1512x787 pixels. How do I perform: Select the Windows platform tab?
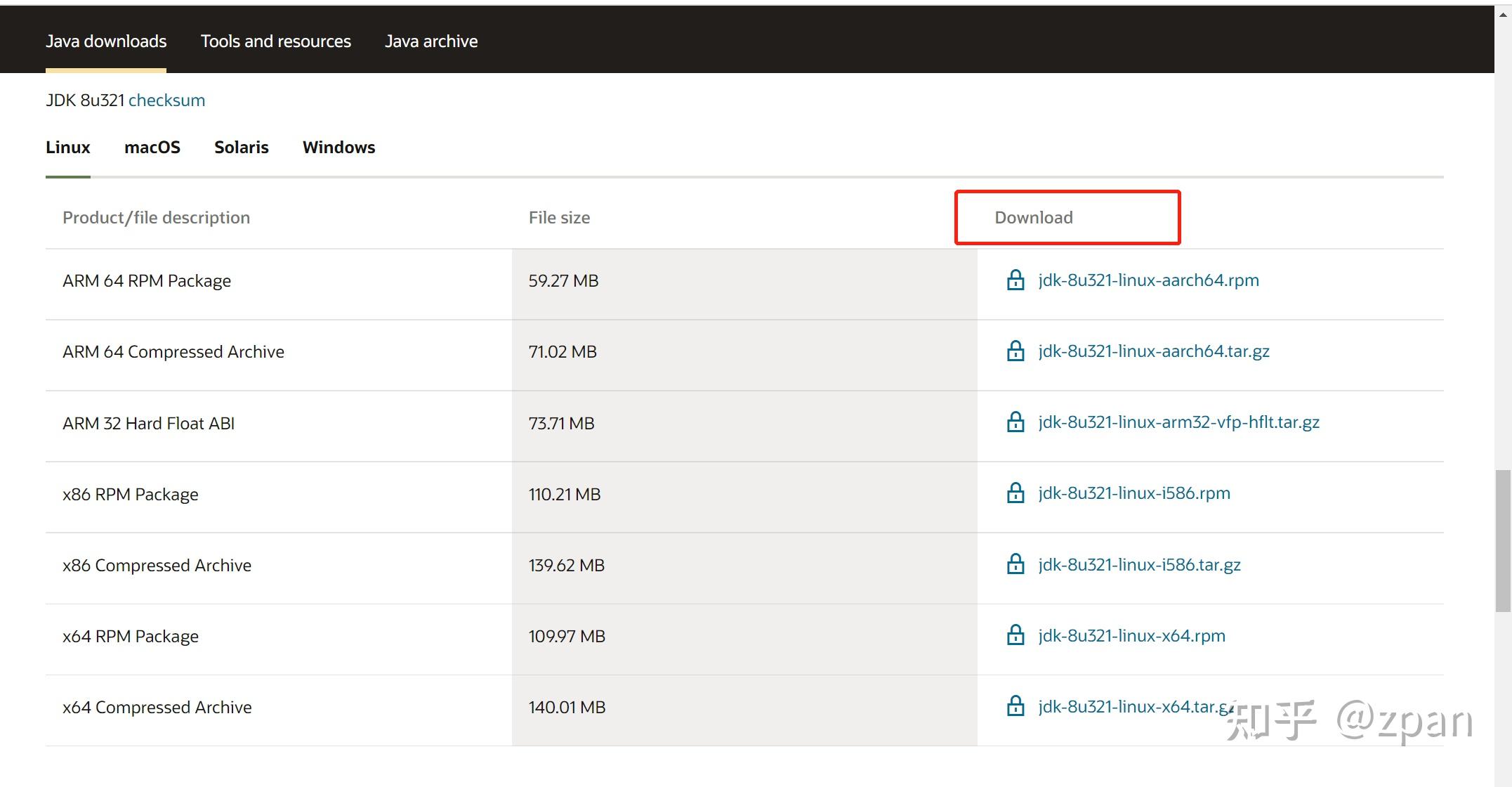click(339, 148)
